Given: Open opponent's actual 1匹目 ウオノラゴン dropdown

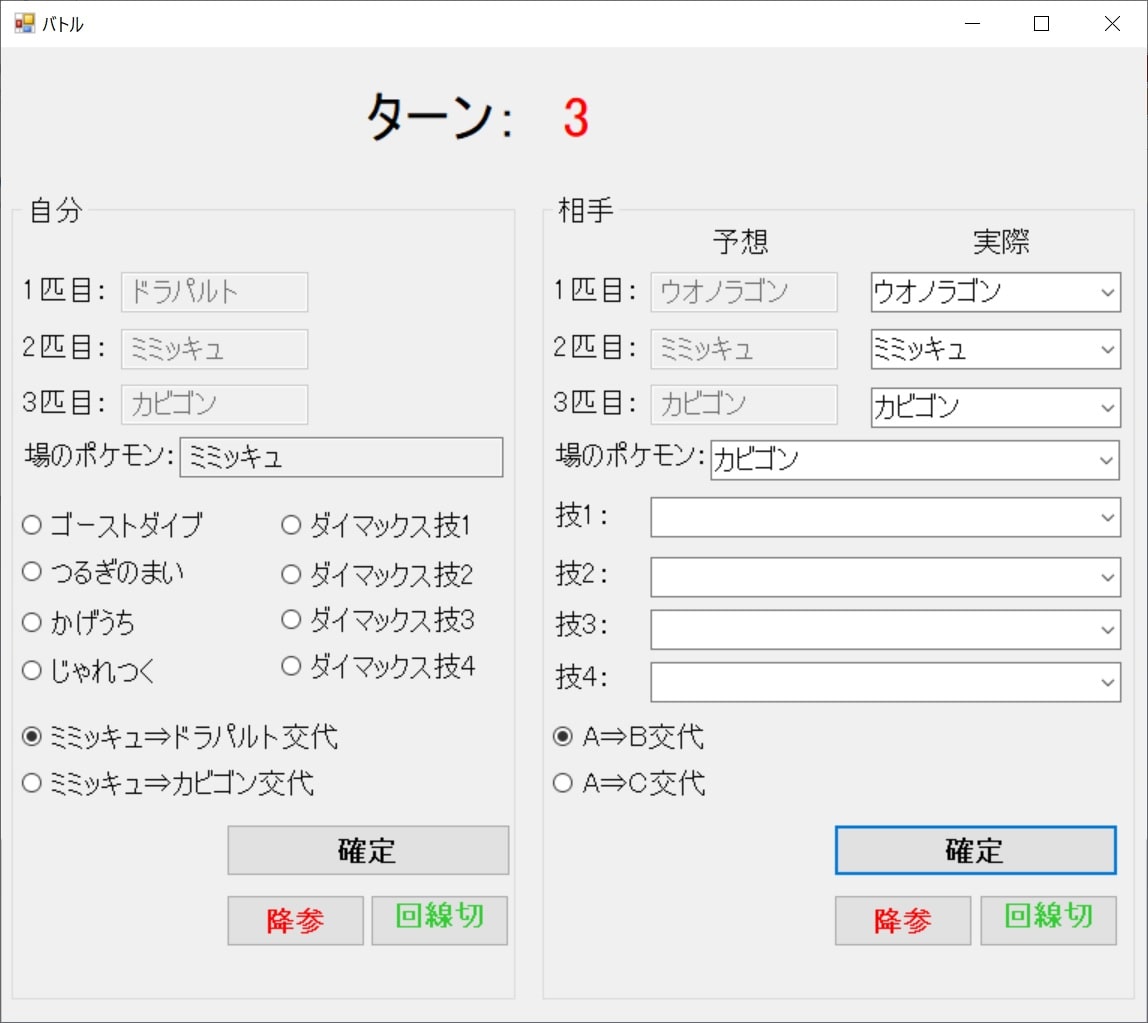Looking at the screenshot, I should (x=996, y=292).
